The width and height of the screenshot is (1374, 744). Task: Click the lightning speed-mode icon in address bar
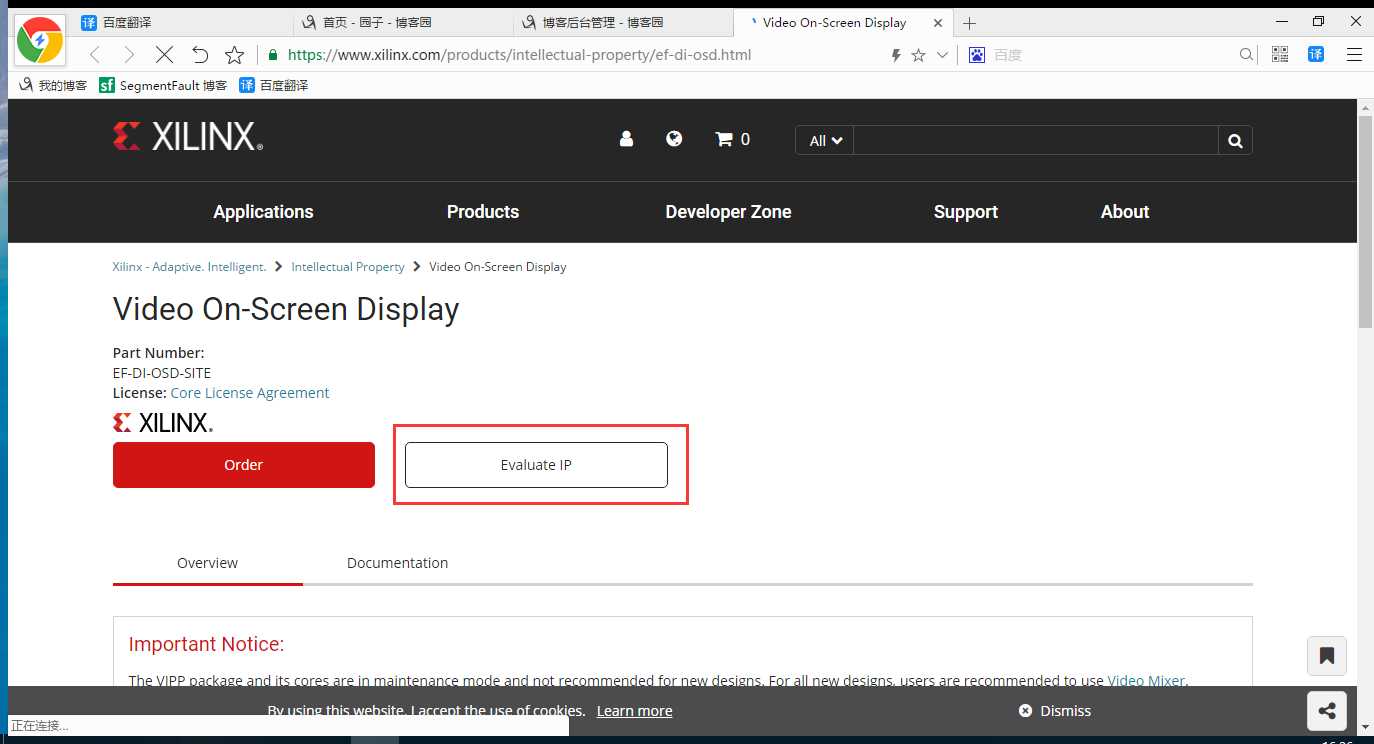click(x=896, y=55)
